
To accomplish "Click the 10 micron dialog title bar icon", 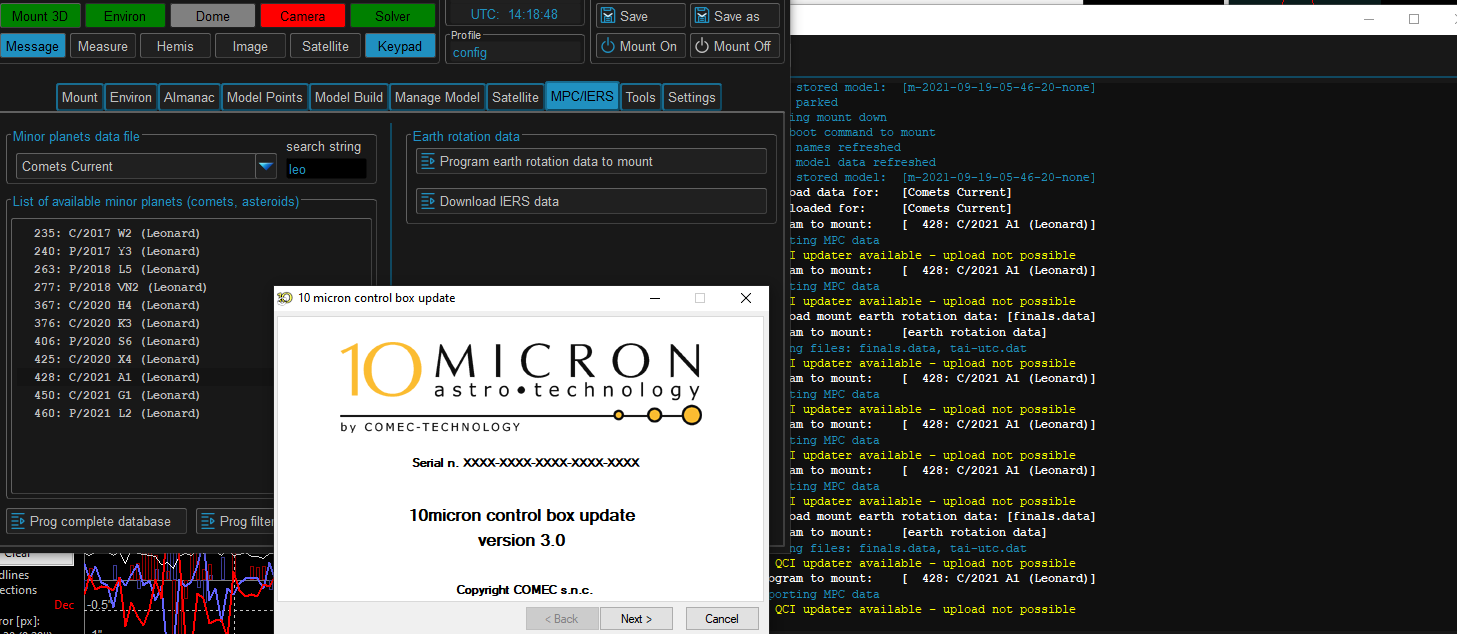I will pyautogui.click(x=285, y=298).
